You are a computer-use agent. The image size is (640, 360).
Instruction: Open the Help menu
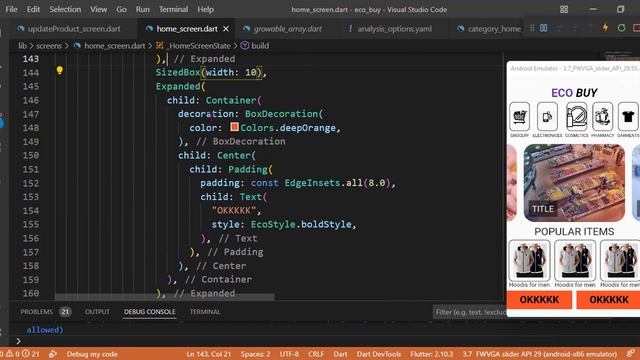click(x=205, y=9)
